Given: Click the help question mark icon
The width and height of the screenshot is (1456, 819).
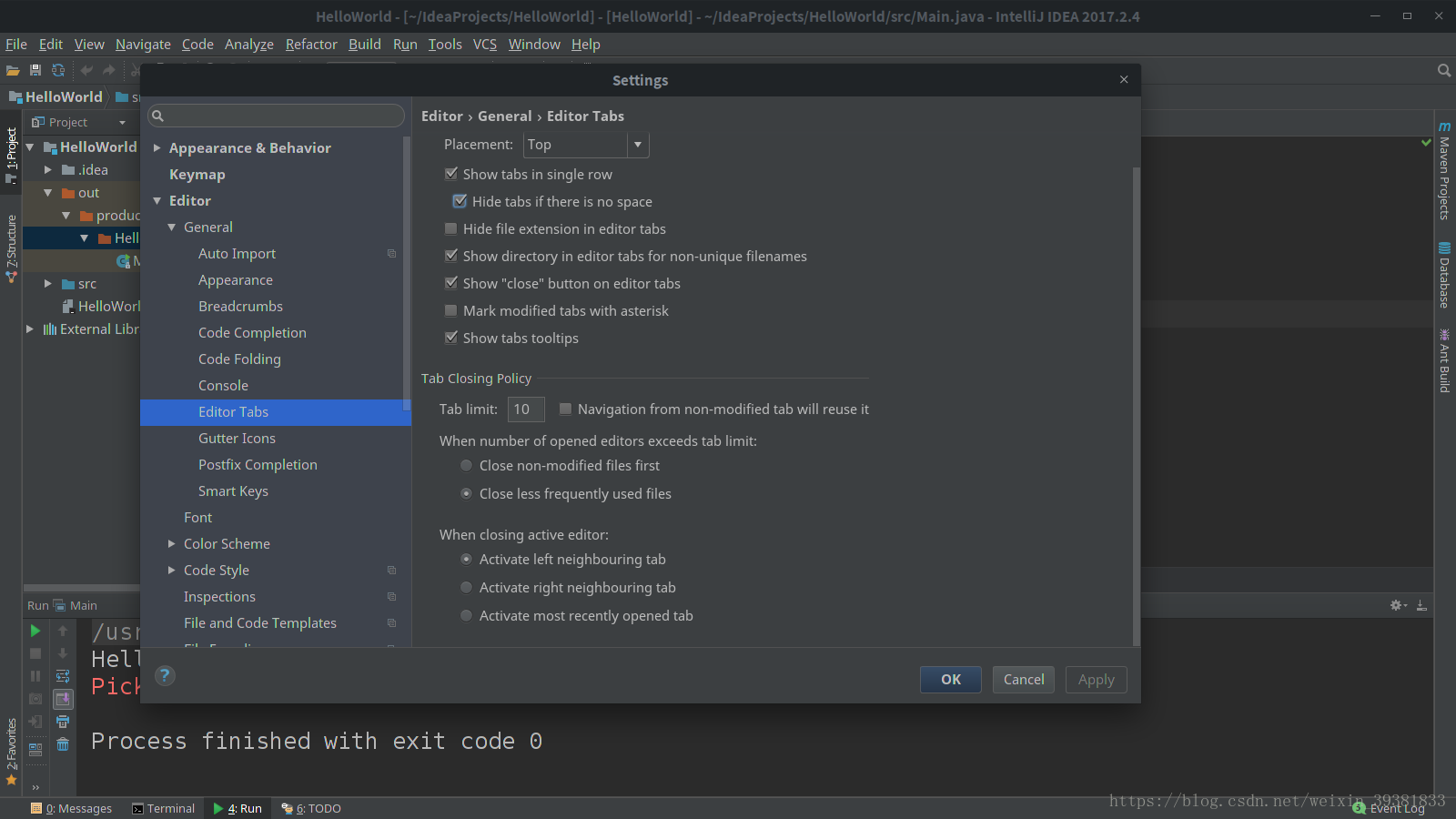Looking at the screenshot, I should (x=165, y=675).
